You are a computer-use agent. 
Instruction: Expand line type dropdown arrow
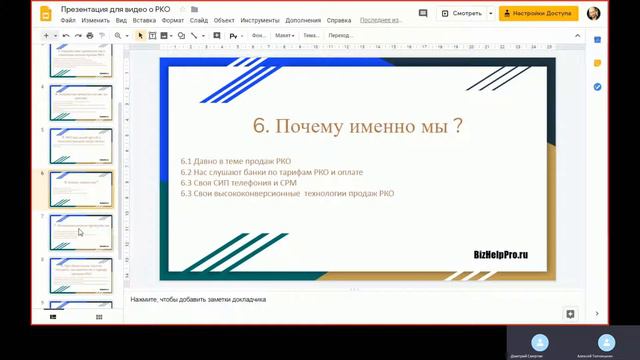(203, 36)
